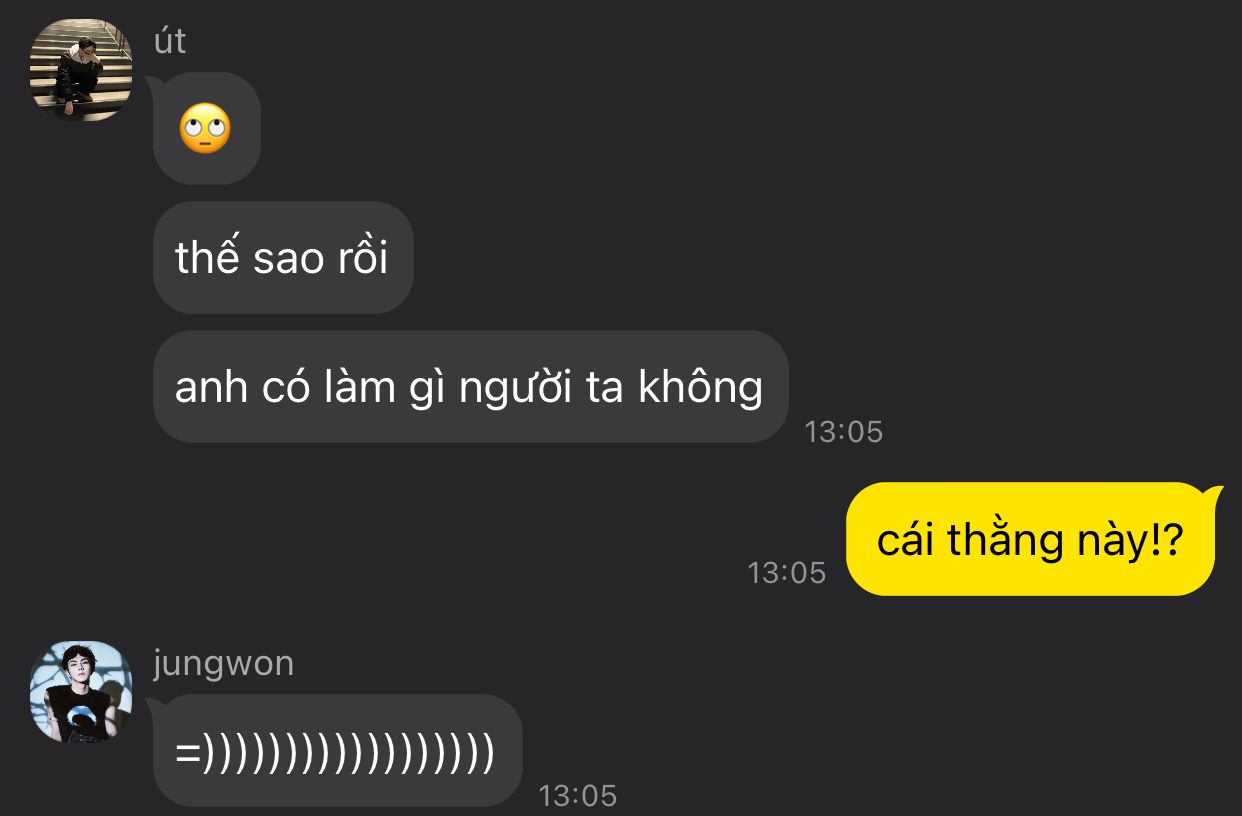Select the "thế sao rồi" message bubble

click(x=283, y=258)
